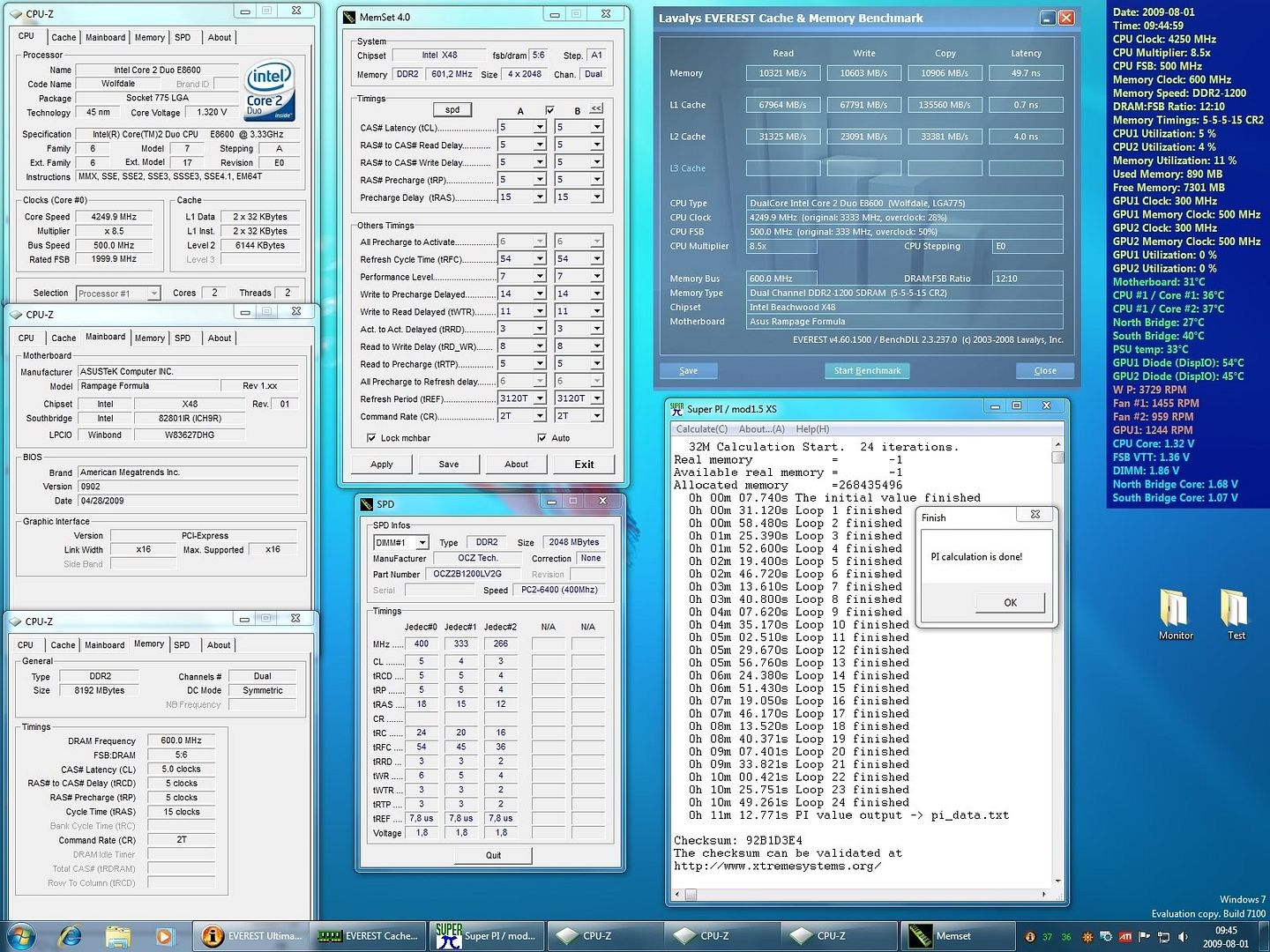Click the tray clock showing 09:45
Screen dimensions: 1270x952
click(x=1226, y=936)
